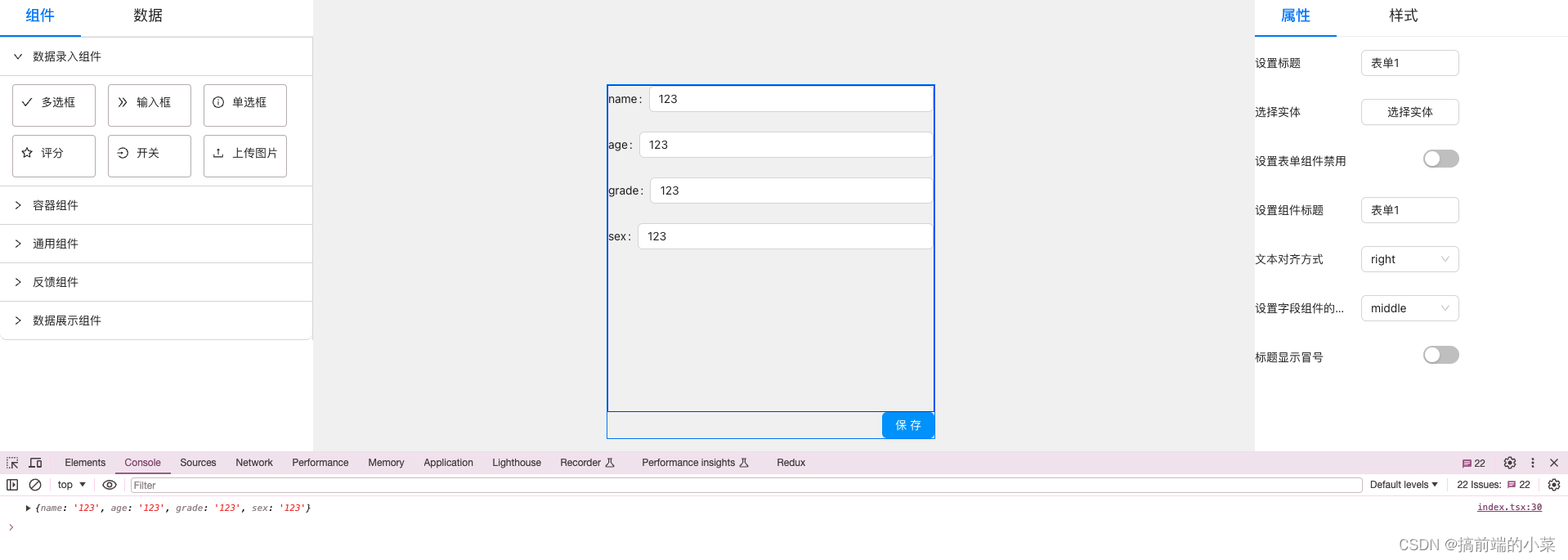The height and width of the screenshot is (560, 1568).
Task: Click the console Filter input
Action: point(746,485)
